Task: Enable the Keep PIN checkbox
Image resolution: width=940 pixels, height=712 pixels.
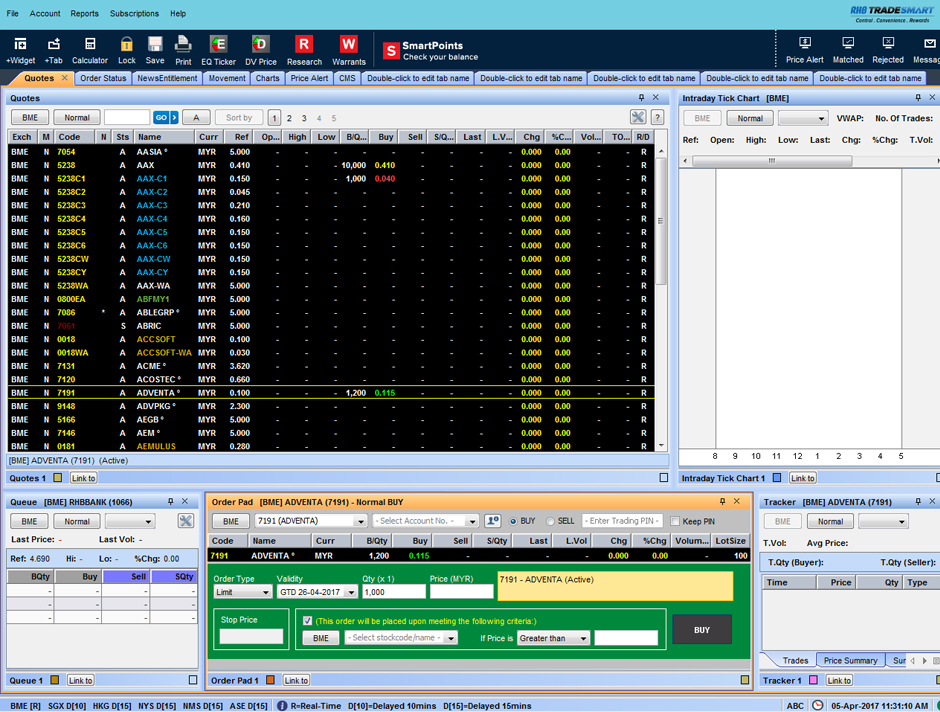Action: (x=675, y=521)
